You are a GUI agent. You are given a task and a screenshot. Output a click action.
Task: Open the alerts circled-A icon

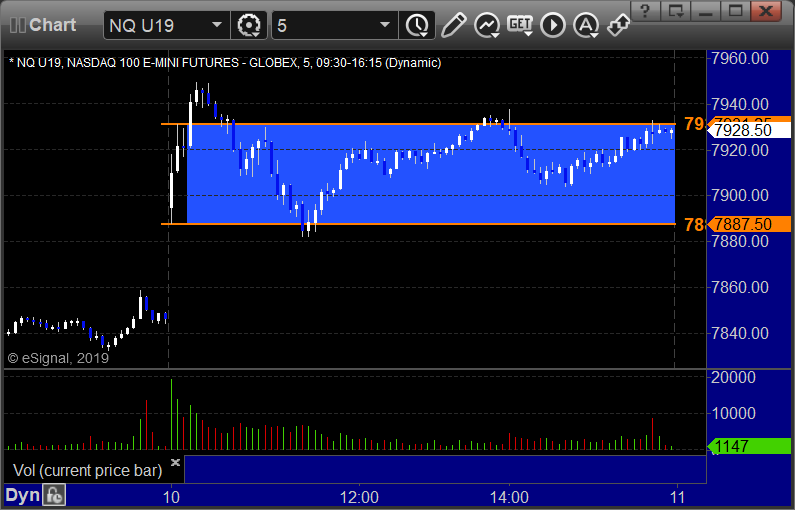(x=586, y=25)
